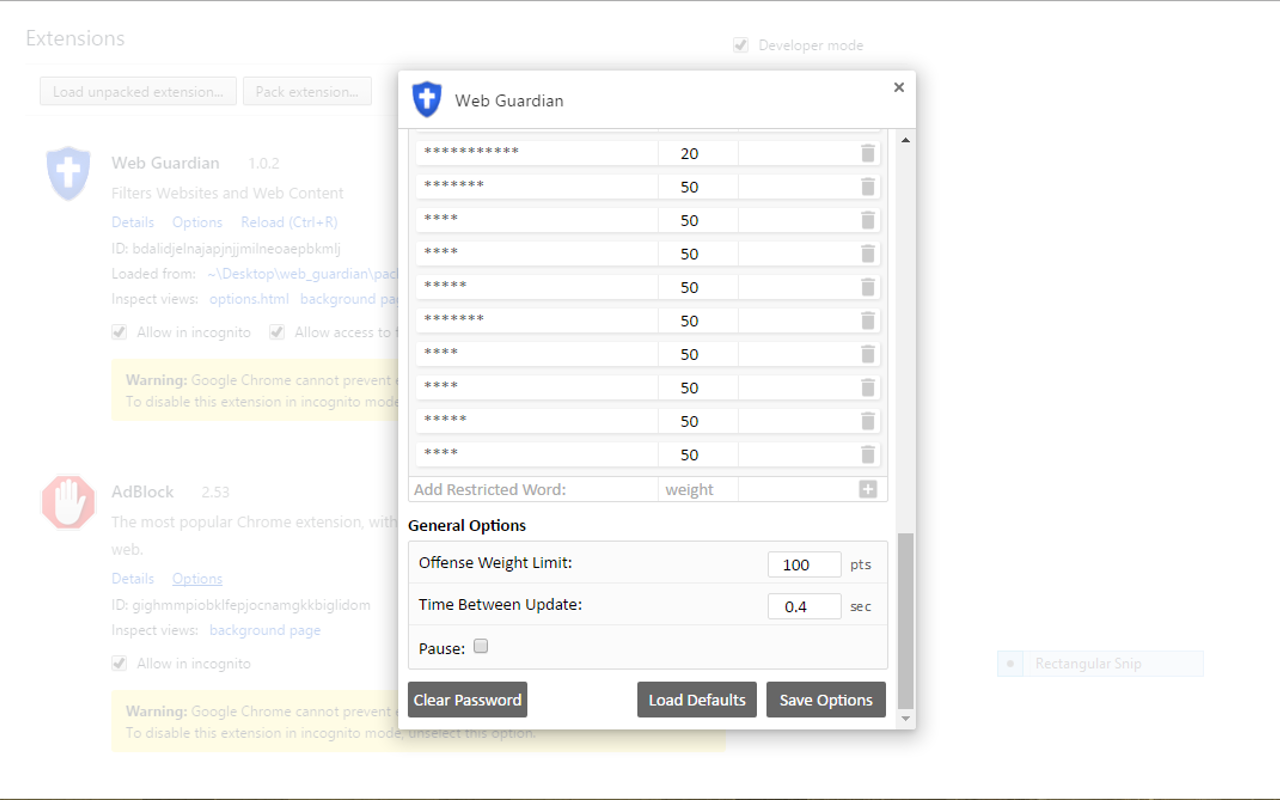Toggle the Allow access to file URLs checkbox

pos(277,332)
